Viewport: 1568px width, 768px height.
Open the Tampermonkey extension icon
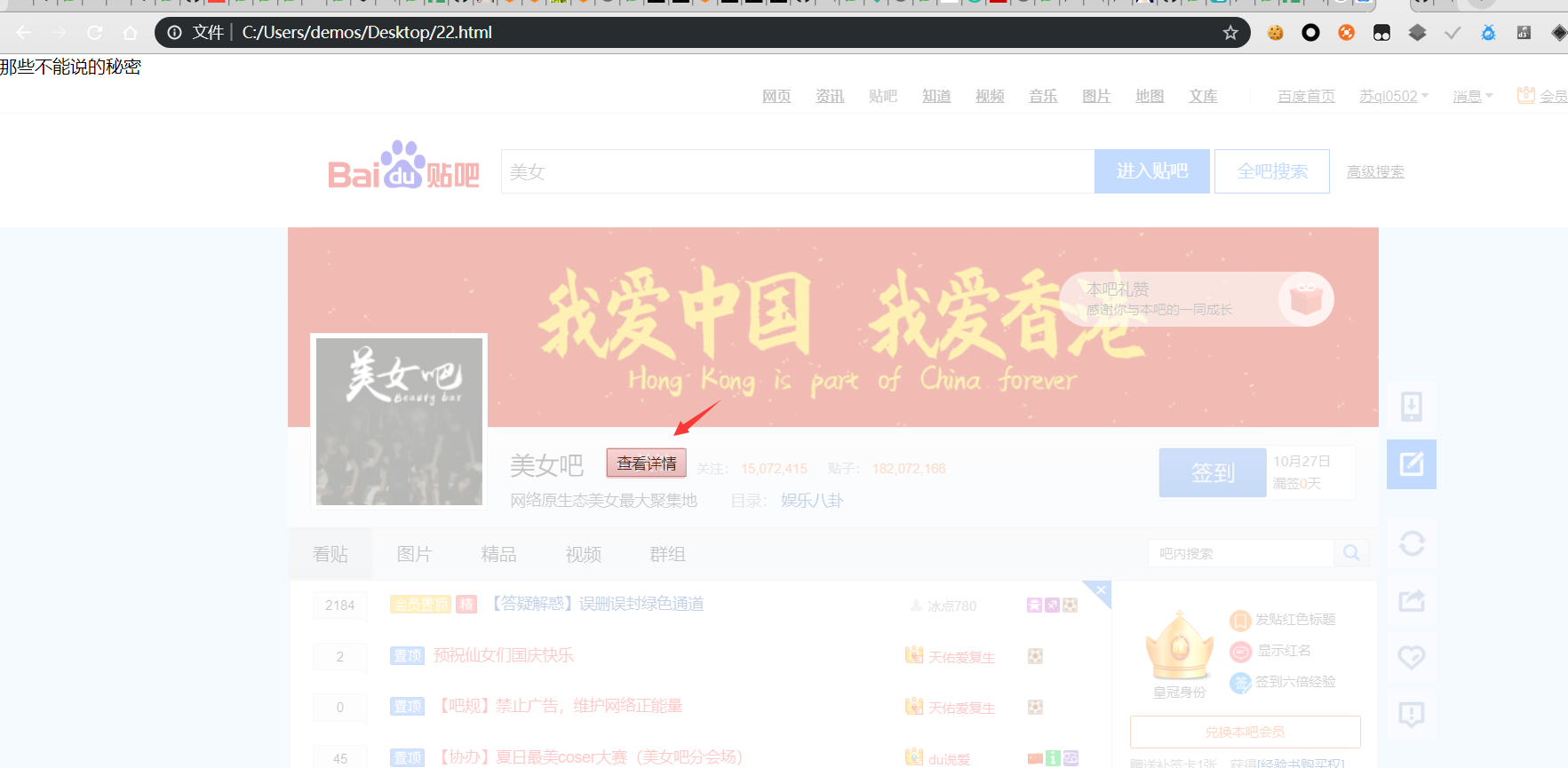(1382, 33)
